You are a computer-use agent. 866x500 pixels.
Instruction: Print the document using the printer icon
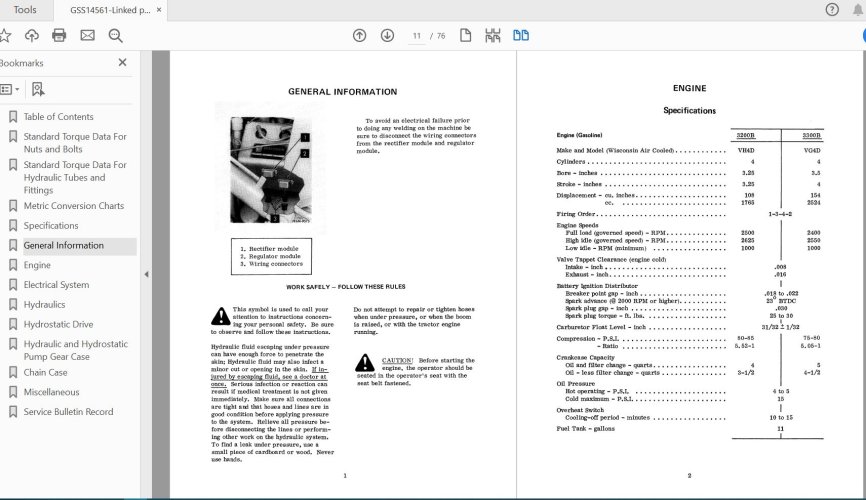(59, 36)
